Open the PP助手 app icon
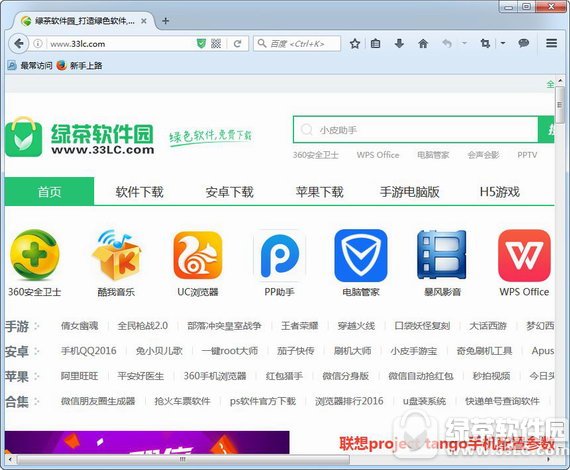 pos(280,255)
